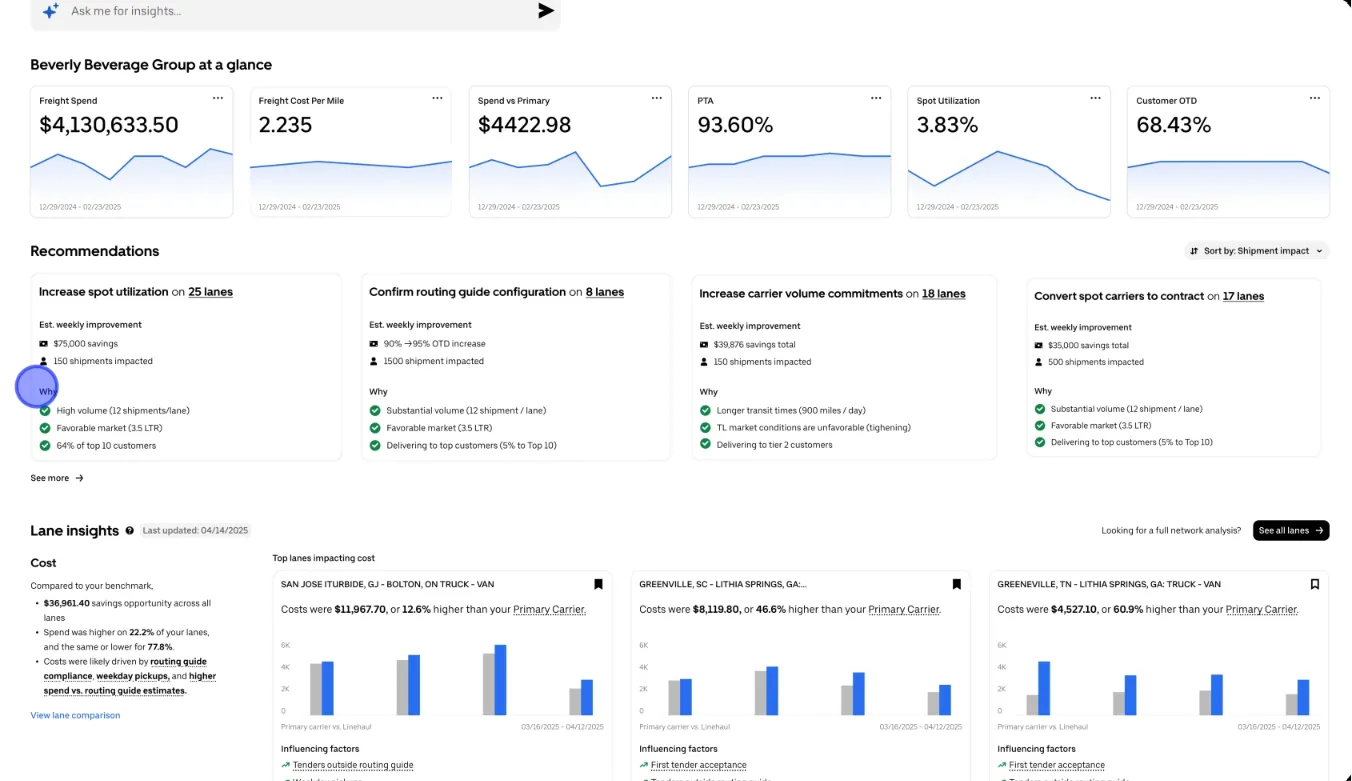
Task: Click checkmark beside Longer transit times
Action: click(705, 410)
